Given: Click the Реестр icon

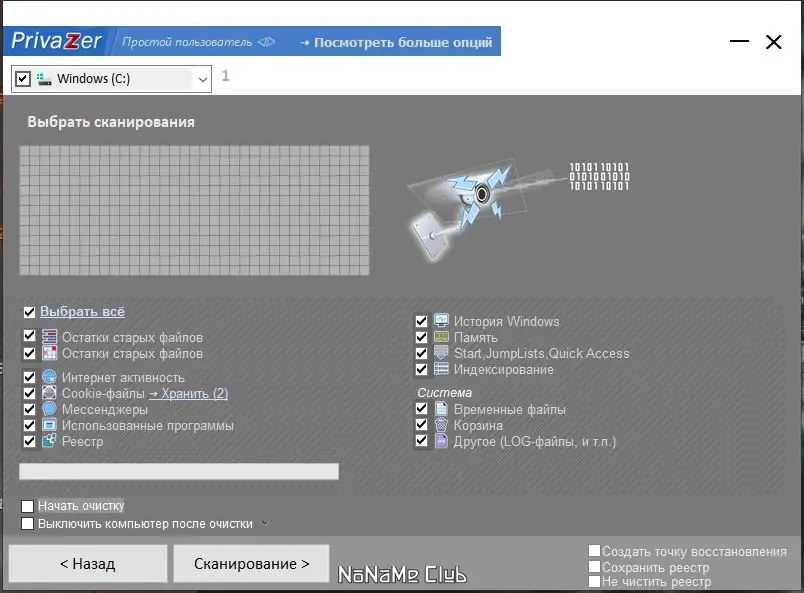Looking at the screenshot, I should pyautogui.click(x=49, y=441).
